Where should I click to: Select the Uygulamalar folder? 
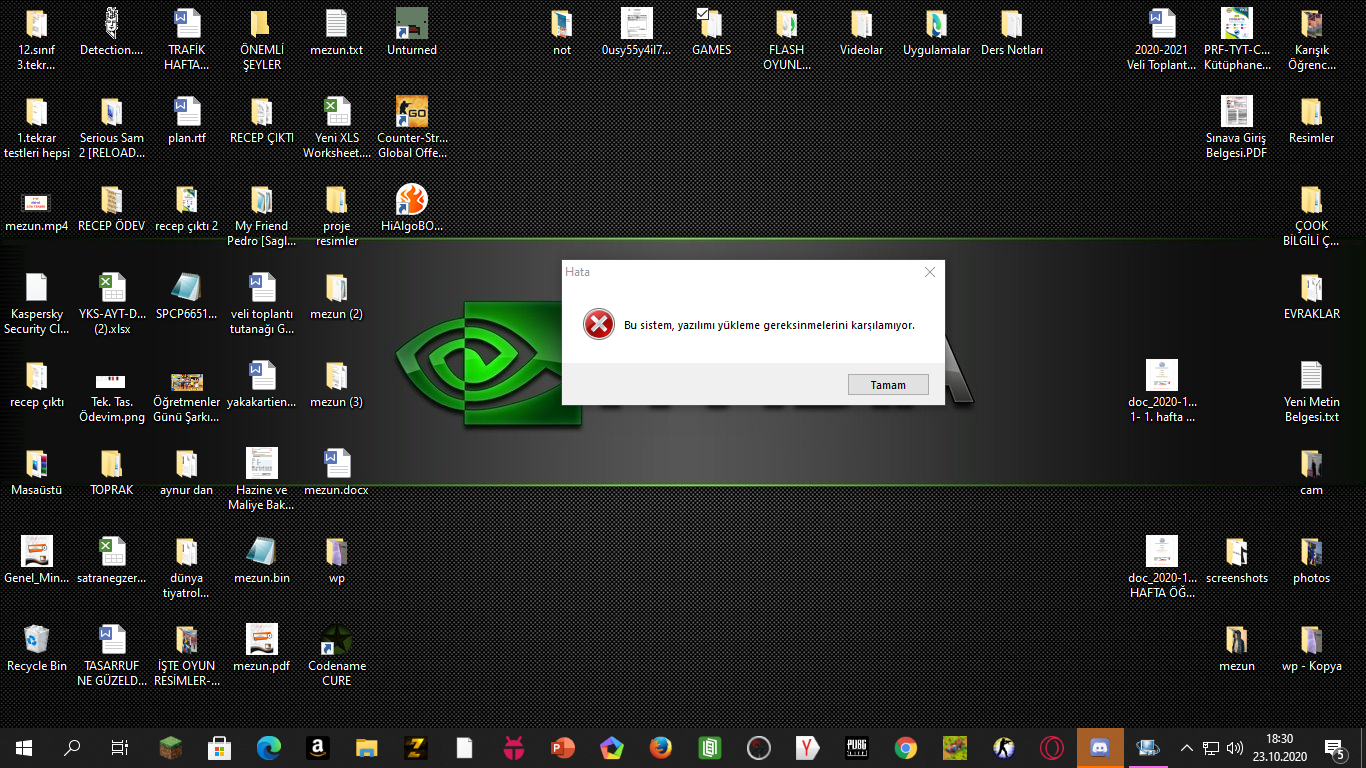[937, 32]
